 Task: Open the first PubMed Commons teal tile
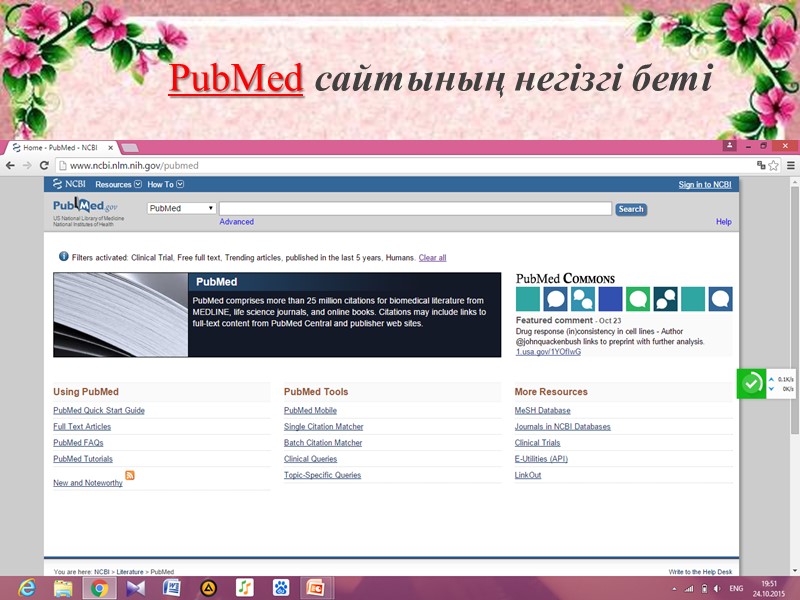click(x=528, y=299)
